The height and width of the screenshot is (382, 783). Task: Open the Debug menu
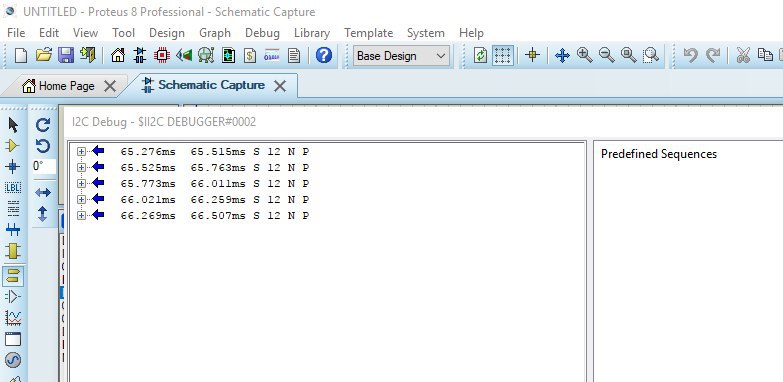click(x=262, y=33)
